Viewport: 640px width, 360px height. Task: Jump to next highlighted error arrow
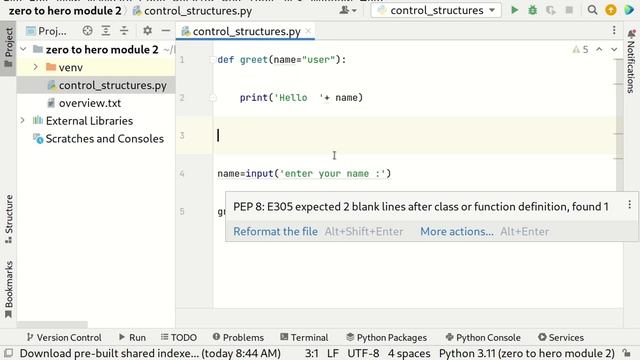point(614,49)
